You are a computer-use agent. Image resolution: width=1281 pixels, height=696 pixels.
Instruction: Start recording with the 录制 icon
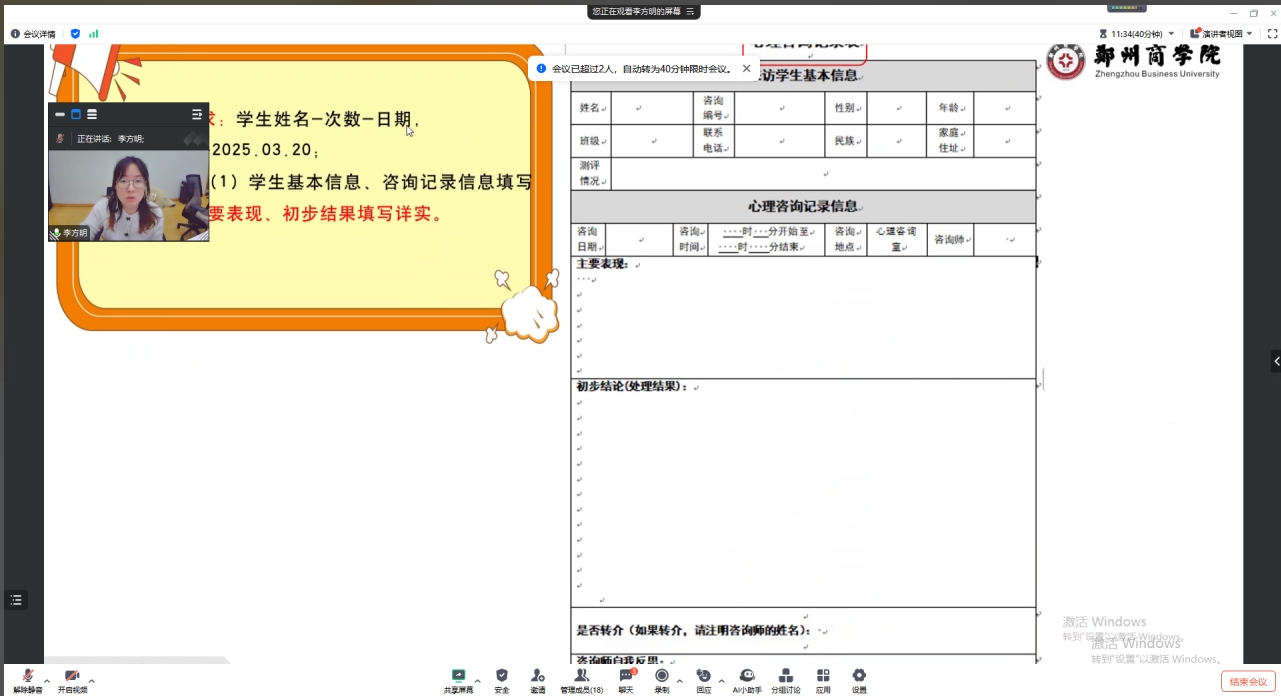click(662, 678)
